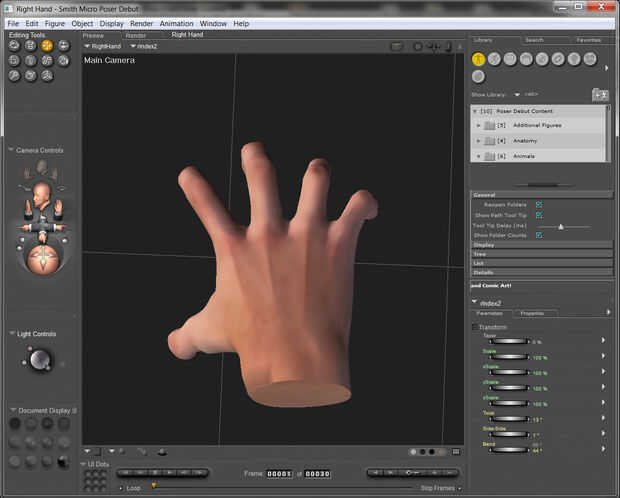Adjust the Tool Tip Delay slider

click(560, 225)
